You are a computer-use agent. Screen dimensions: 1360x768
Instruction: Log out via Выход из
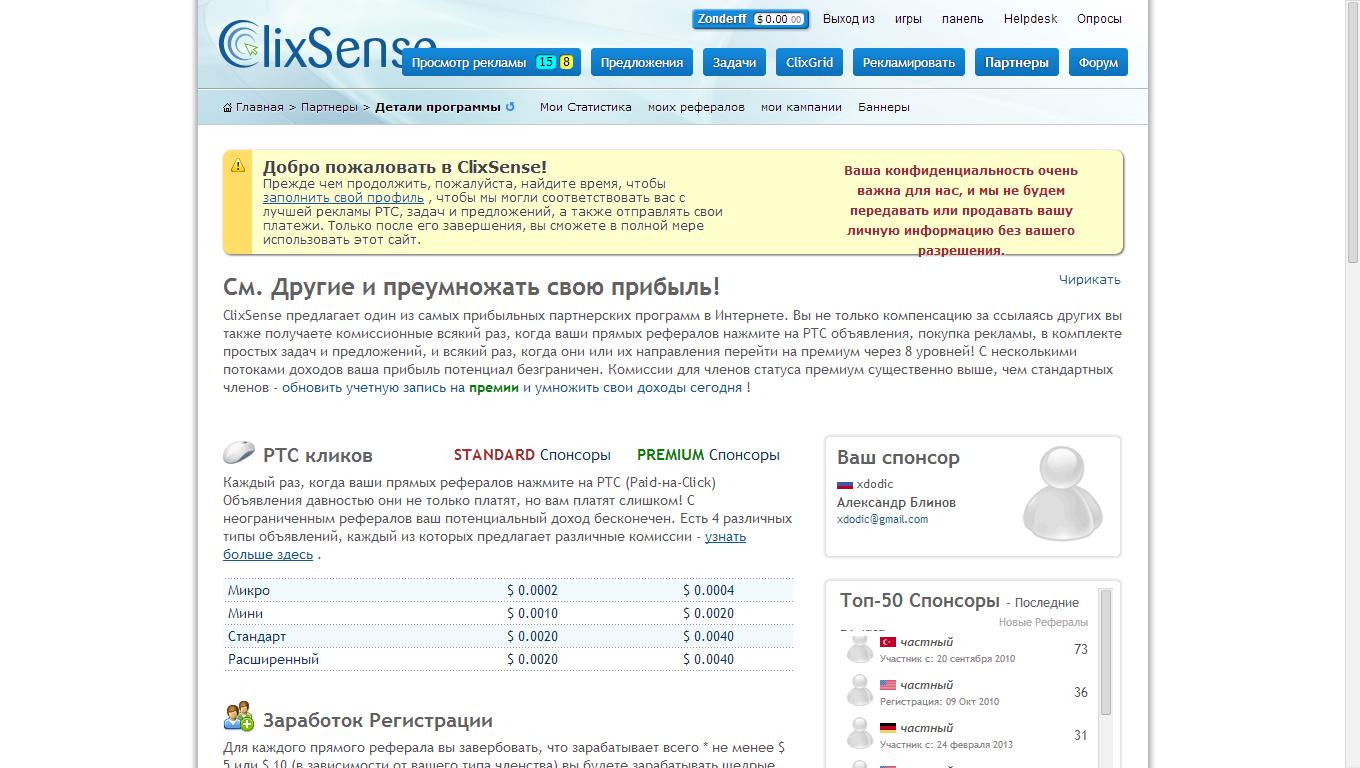(849, 19)
